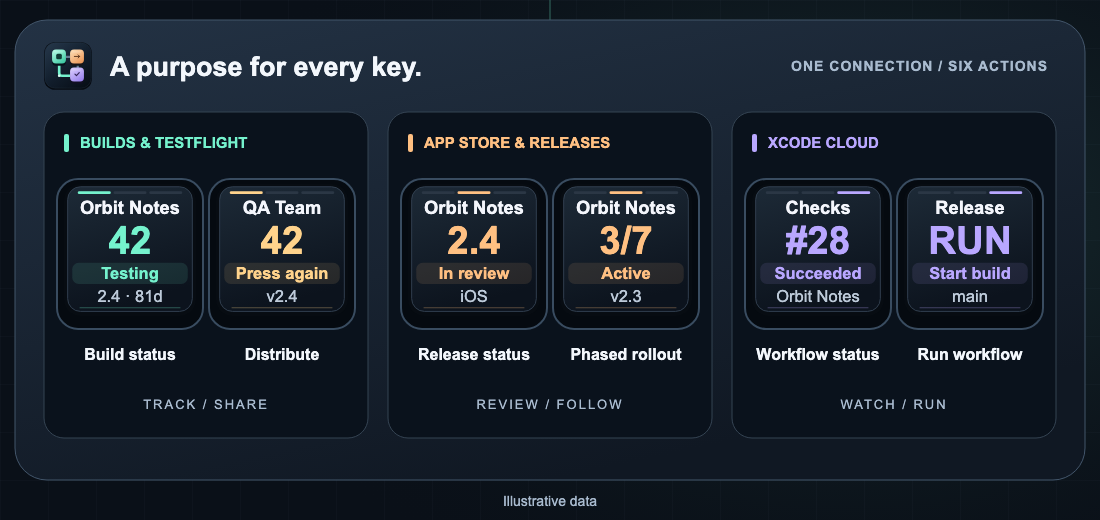Click the Workflow status label
This screenshot has width=1100, height=520.
[x=817, y=354]
